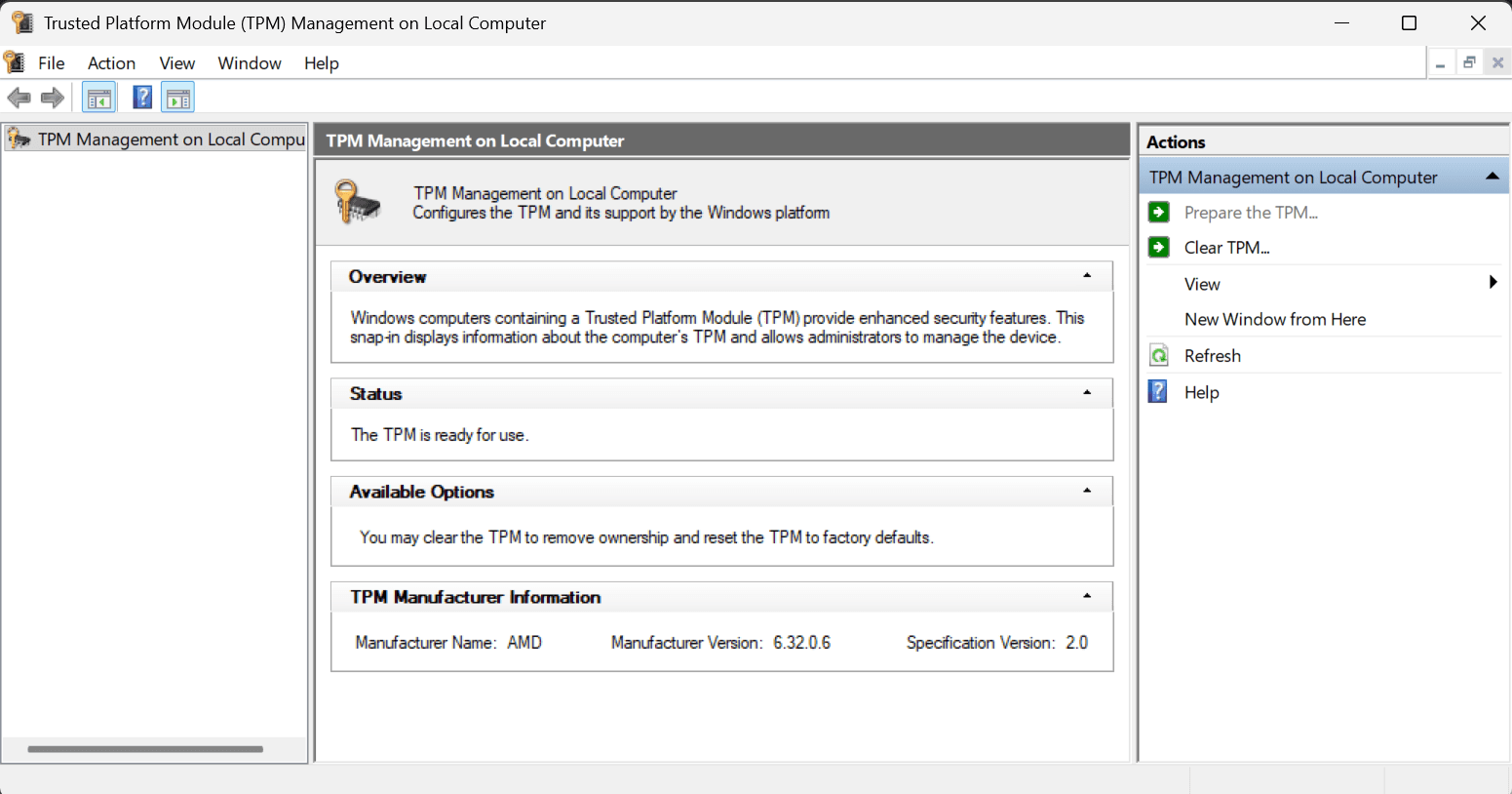
Task: Minimize the main TPM Management window
Action: [1341, 22]
